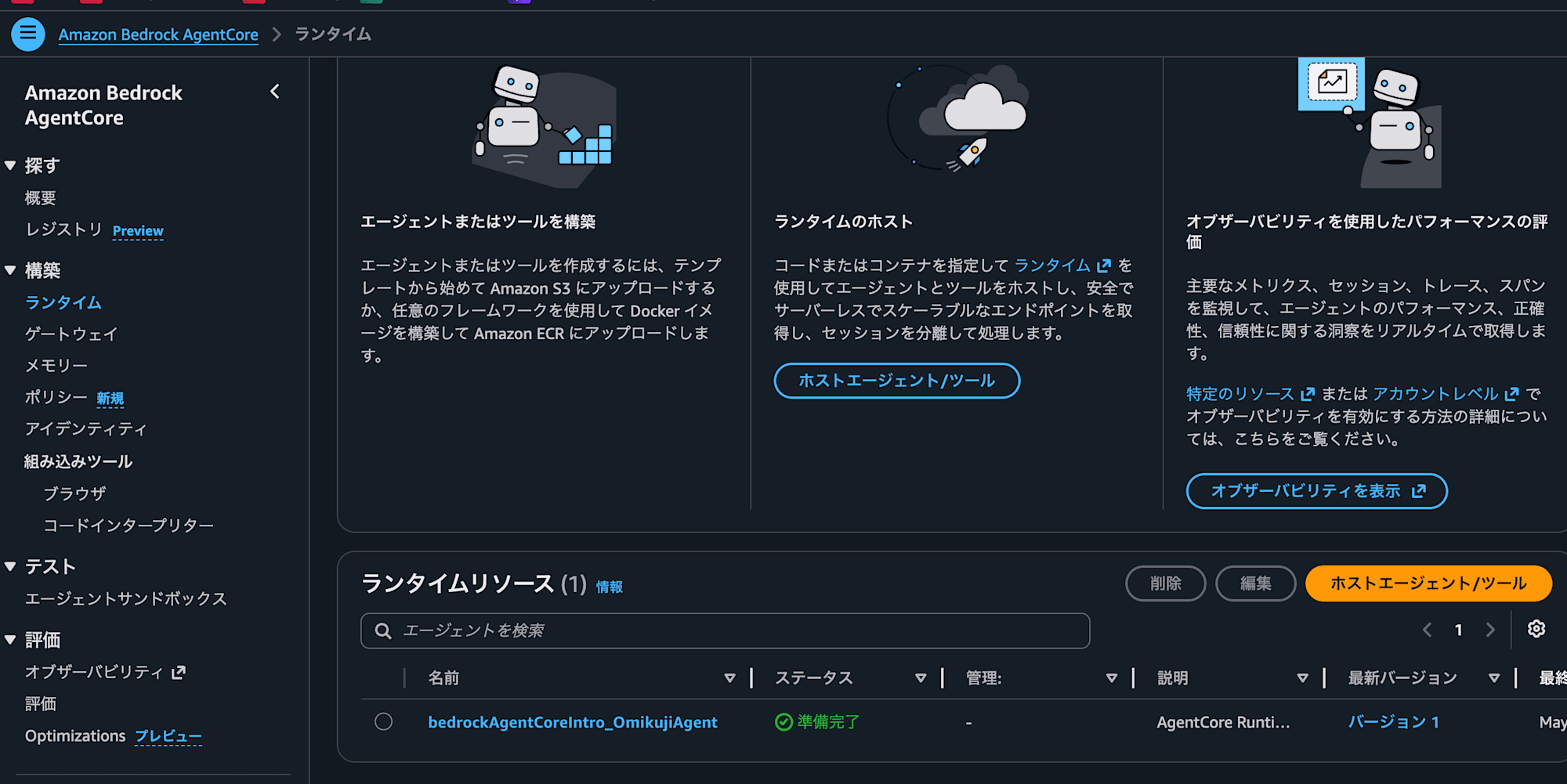The height and width of the screenshot is (784, 1567).
Task: Go to the next page of runtime resources
Action: (1490, 630)
